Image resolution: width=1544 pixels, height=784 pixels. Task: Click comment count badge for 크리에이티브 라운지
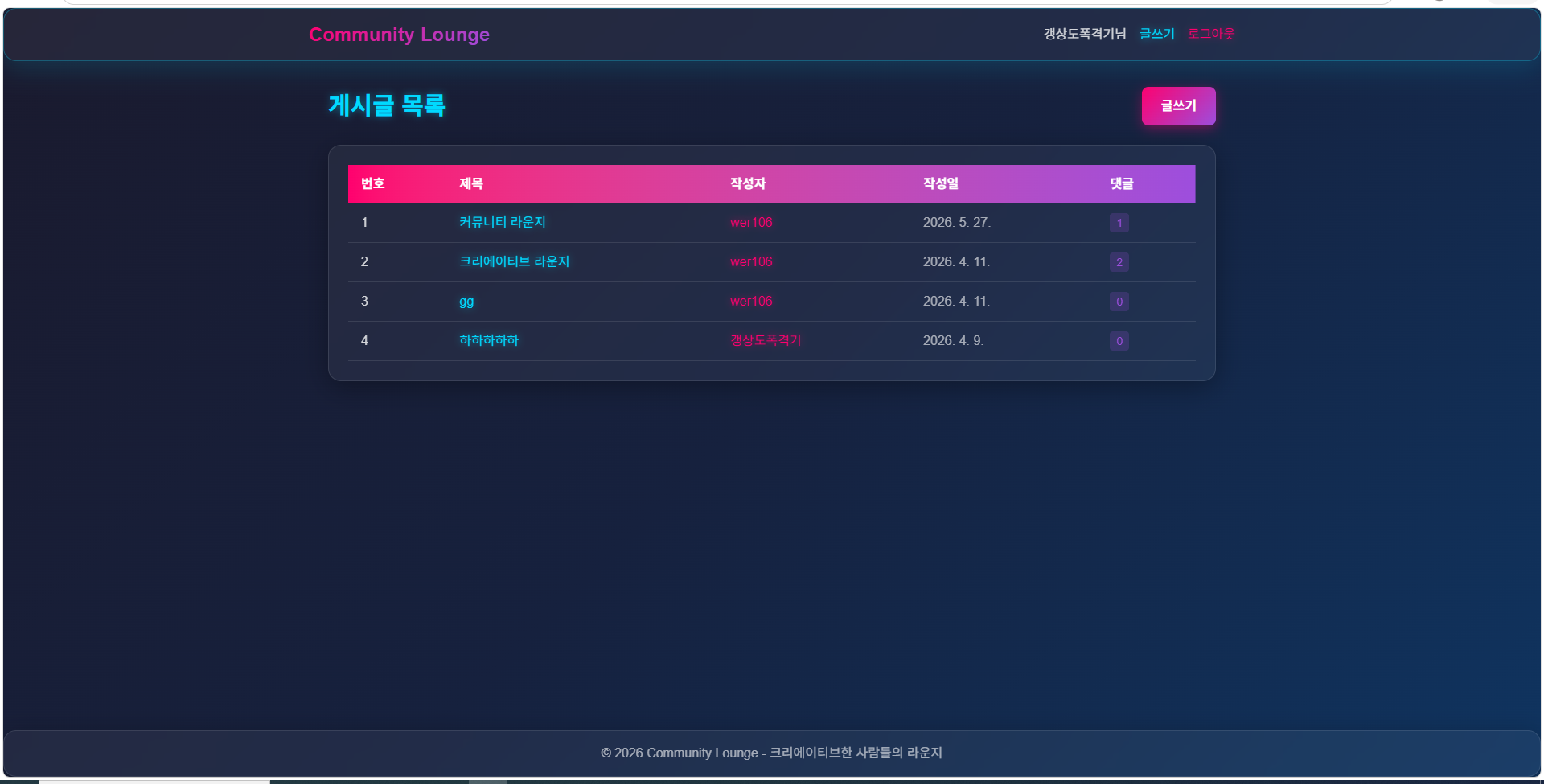coord(1119,262)
